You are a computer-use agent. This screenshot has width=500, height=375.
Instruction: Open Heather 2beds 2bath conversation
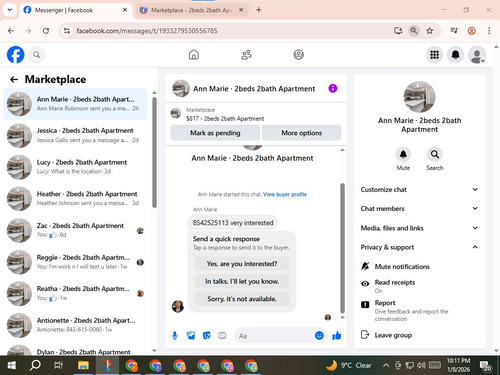[x=75, y=199]
